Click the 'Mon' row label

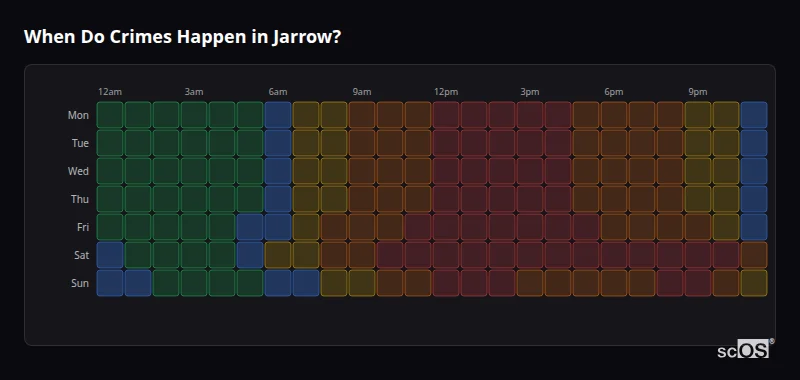click(78, 115)
